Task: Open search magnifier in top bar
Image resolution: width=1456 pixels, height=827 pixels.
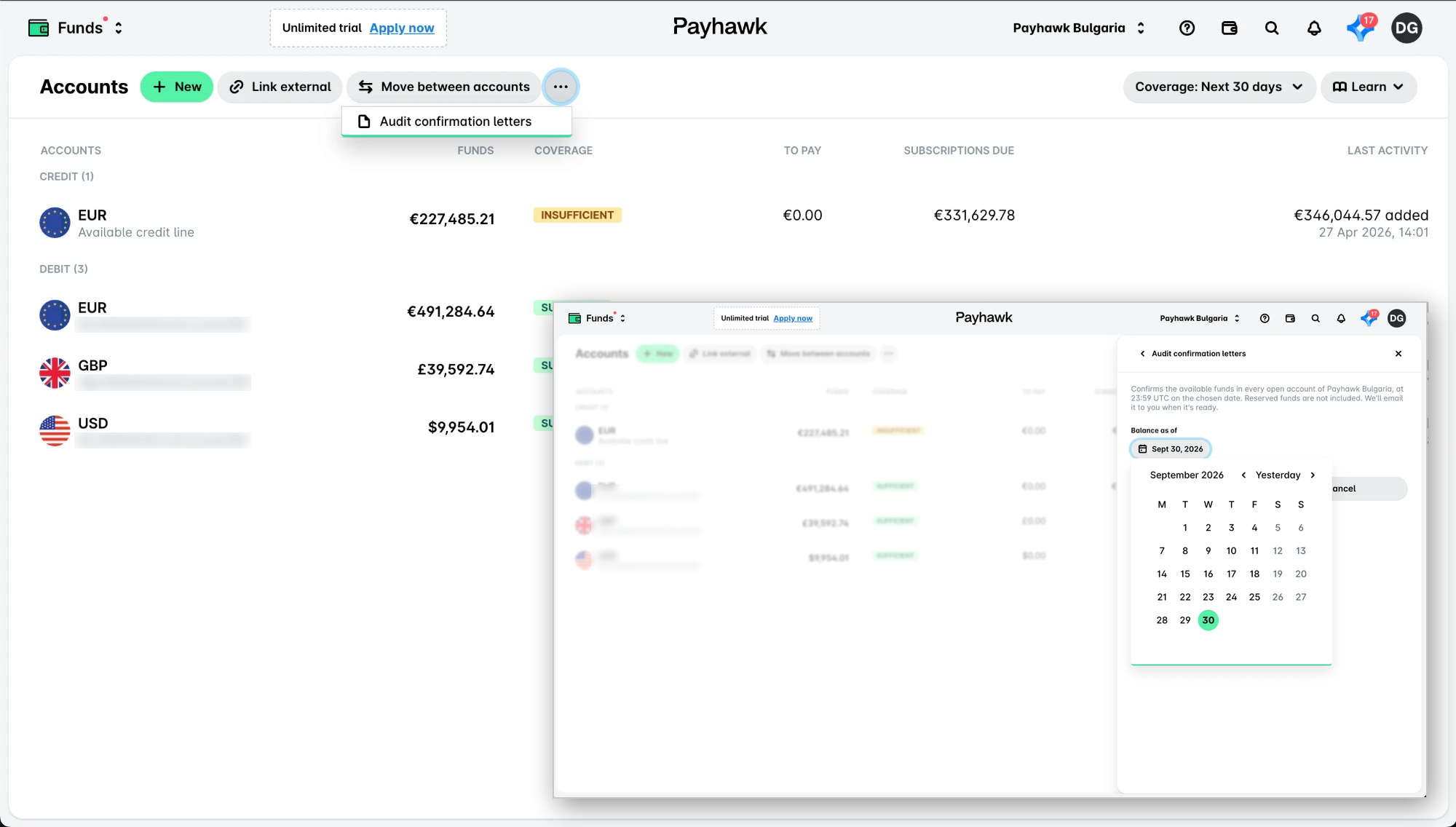Action: pyautogui.click(x=1271, y=28)
